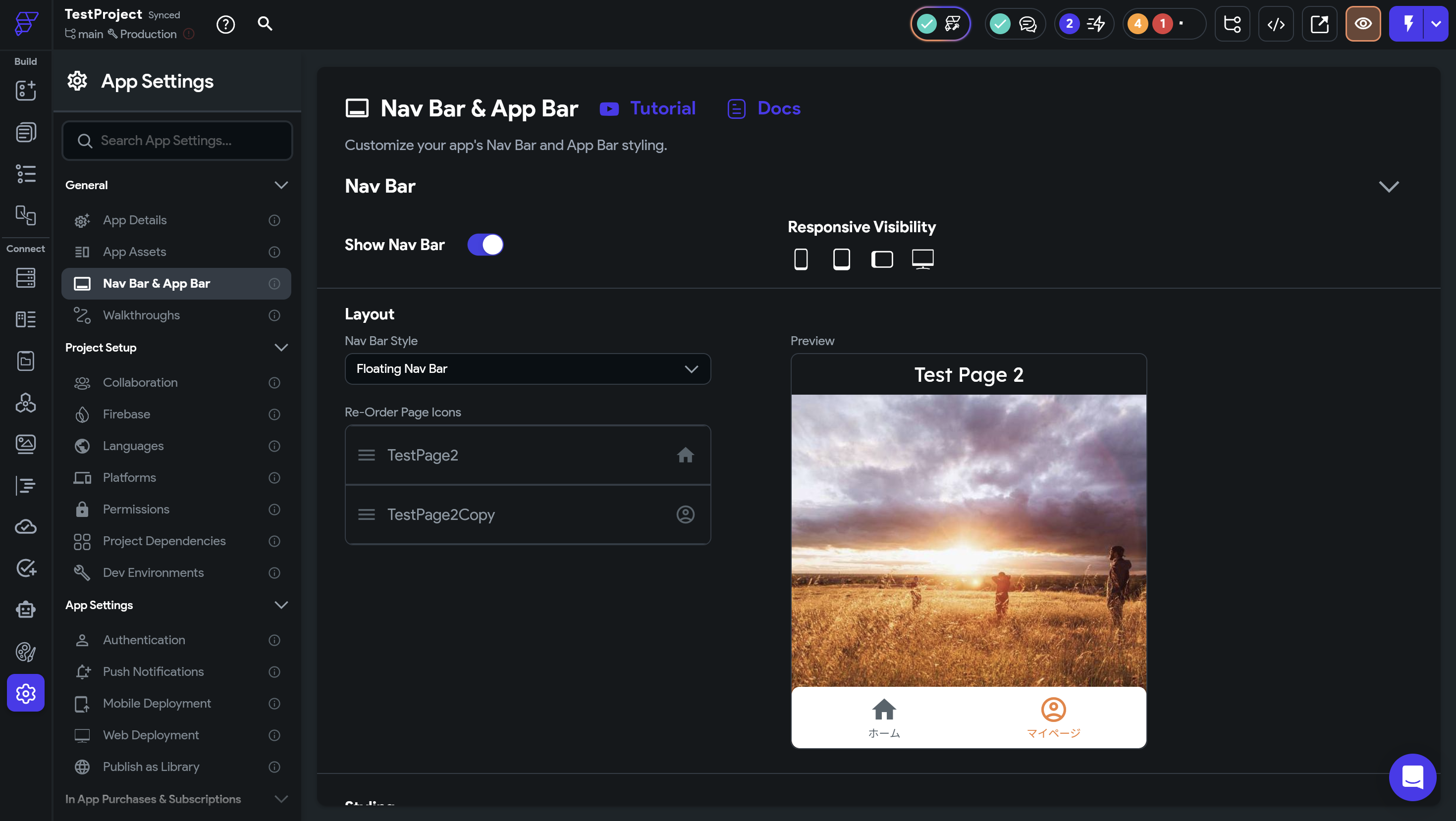The width and height of the screenshot is (1456, 821).
Task: Click the preview eye icon button
Action: 1363,24
